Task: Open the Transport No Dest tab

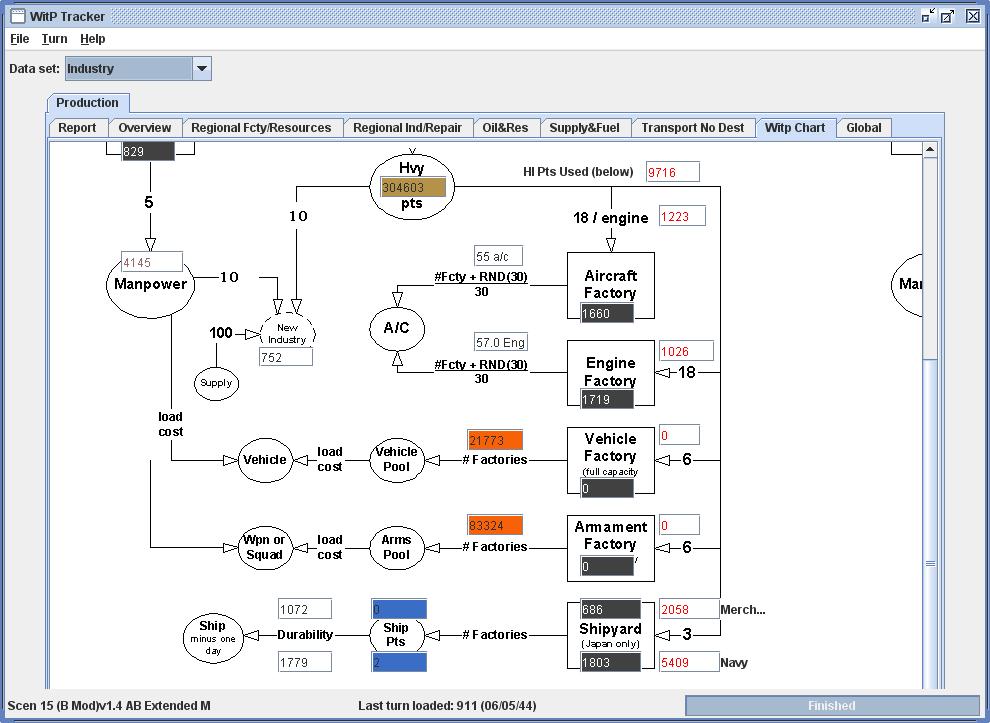Action: coord(693,128)
